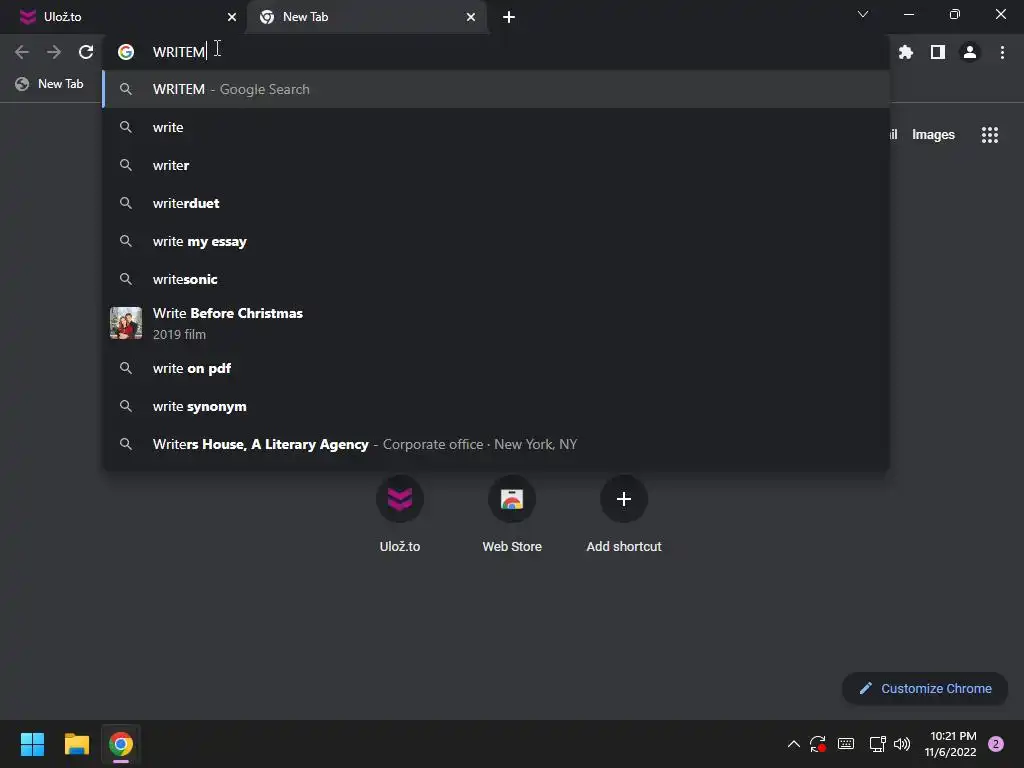Viewport: 1024px width, 768px height.
Task: Open 'Writers House, A Literary Agency' suggestion
Action: coord(496,444)
